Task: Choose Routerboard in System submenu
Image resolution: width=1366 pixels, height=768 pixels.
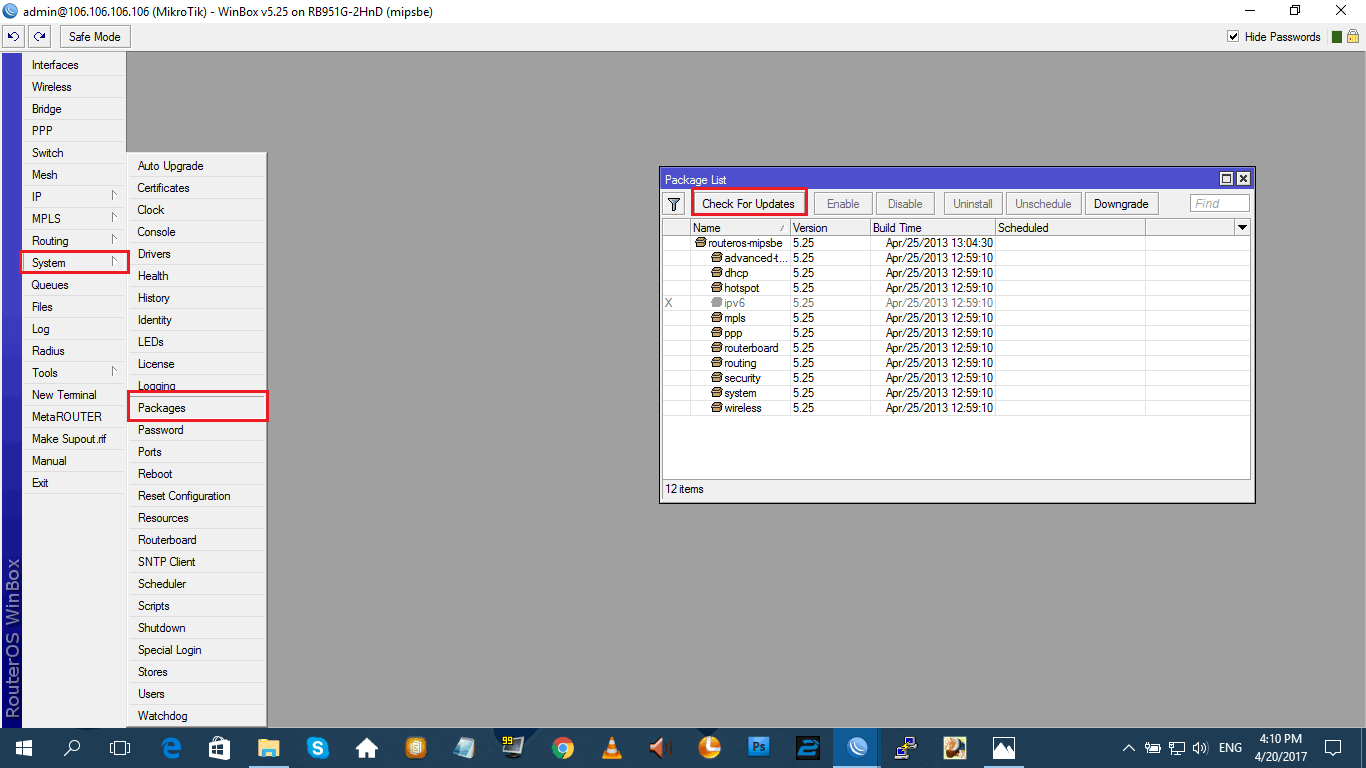Action: pos(197,540)
